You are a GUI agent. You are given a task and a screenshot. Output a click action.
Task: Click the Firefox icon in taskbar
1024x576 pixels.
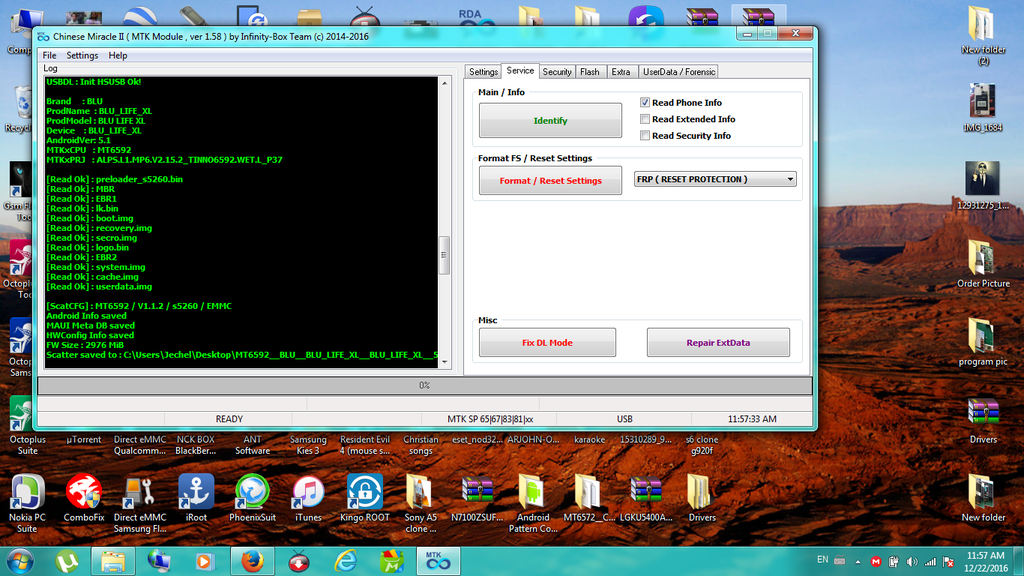click(x=252, y=561)
